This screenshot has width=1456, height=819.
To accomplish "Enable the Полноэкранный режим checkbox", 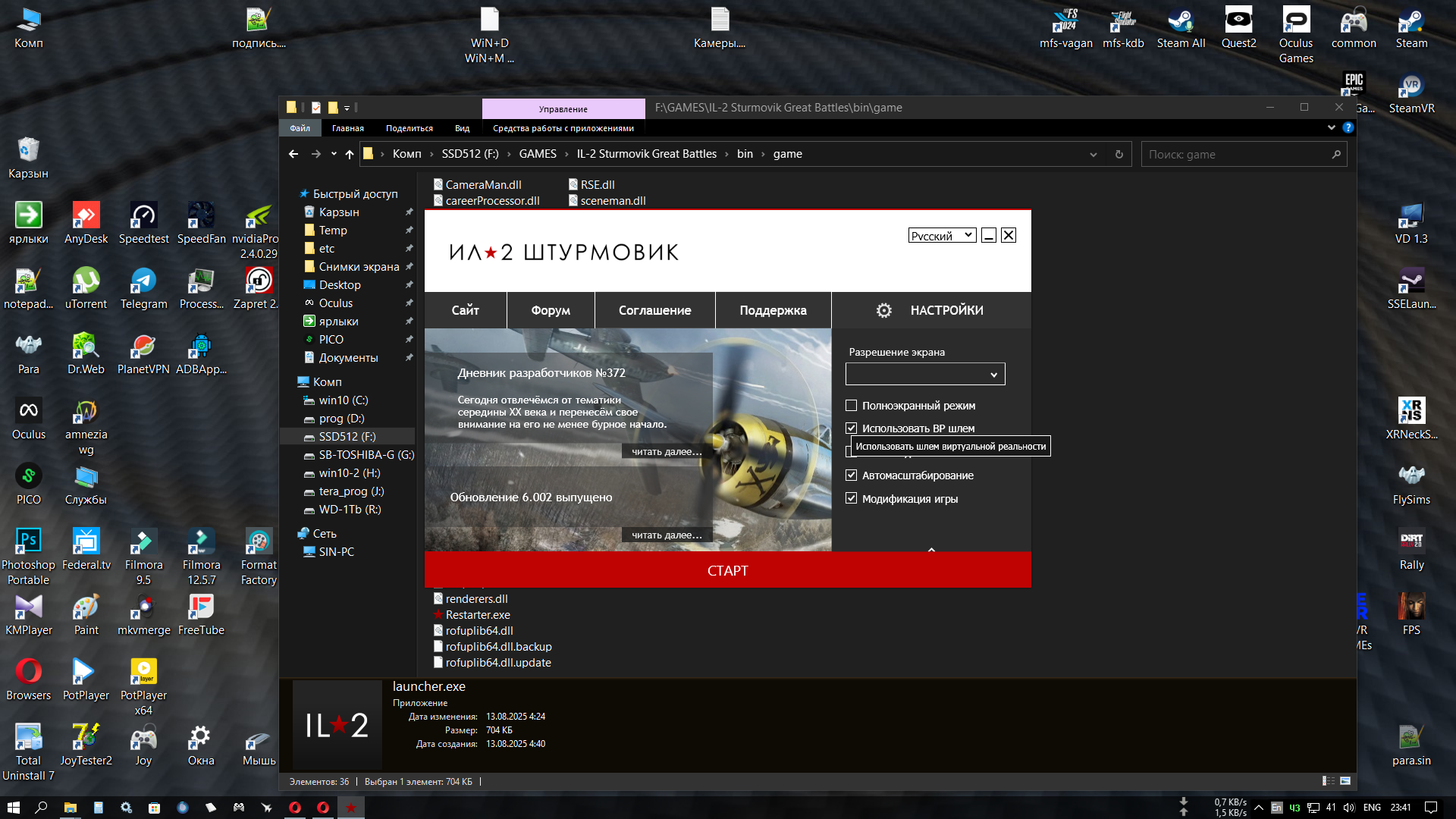I will pyautogui.click(x=852, y=406).
